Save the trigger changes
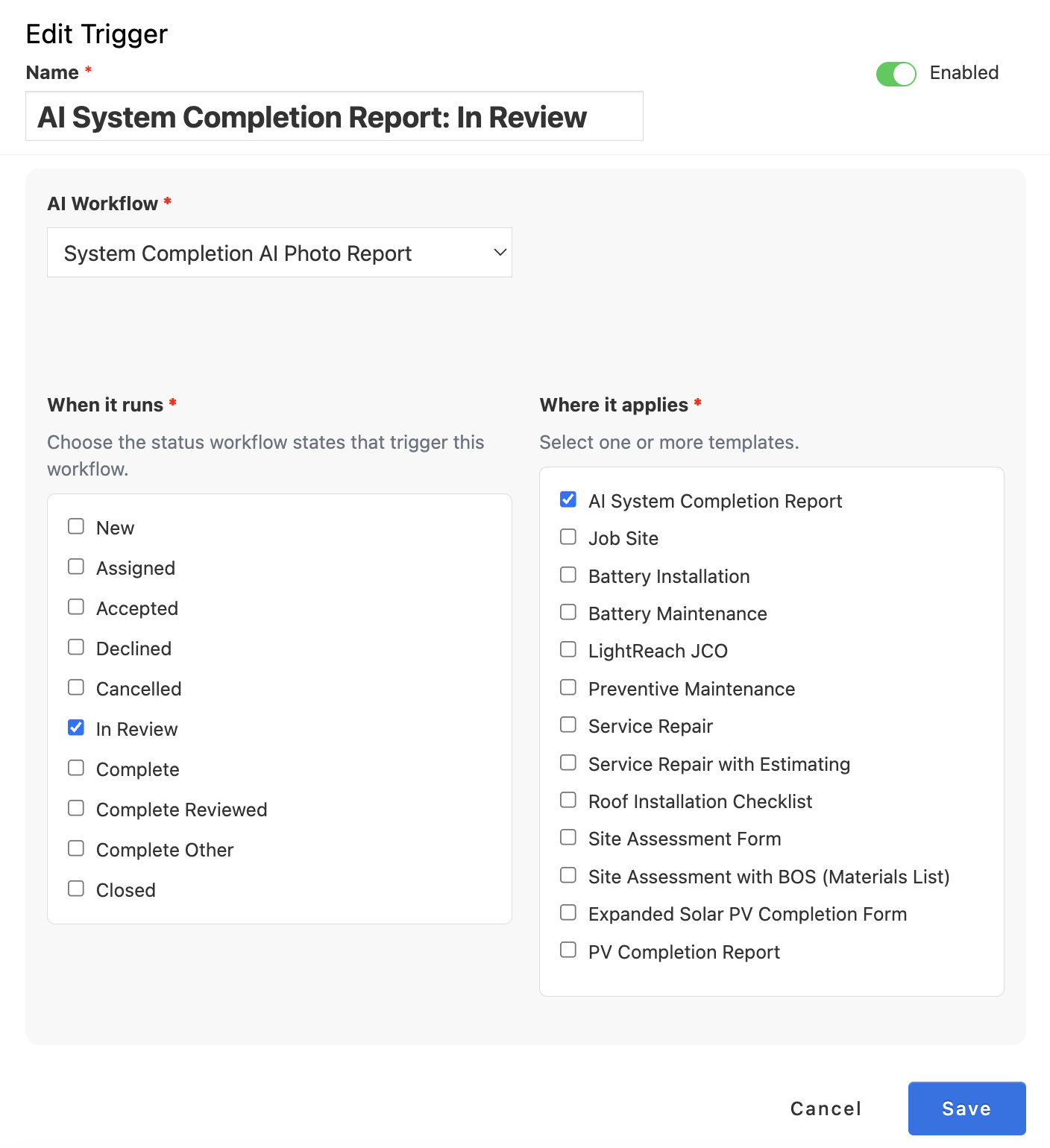Image resolution: width=1050 pixels, height=1148 pixels. [x=966, y=1108]
